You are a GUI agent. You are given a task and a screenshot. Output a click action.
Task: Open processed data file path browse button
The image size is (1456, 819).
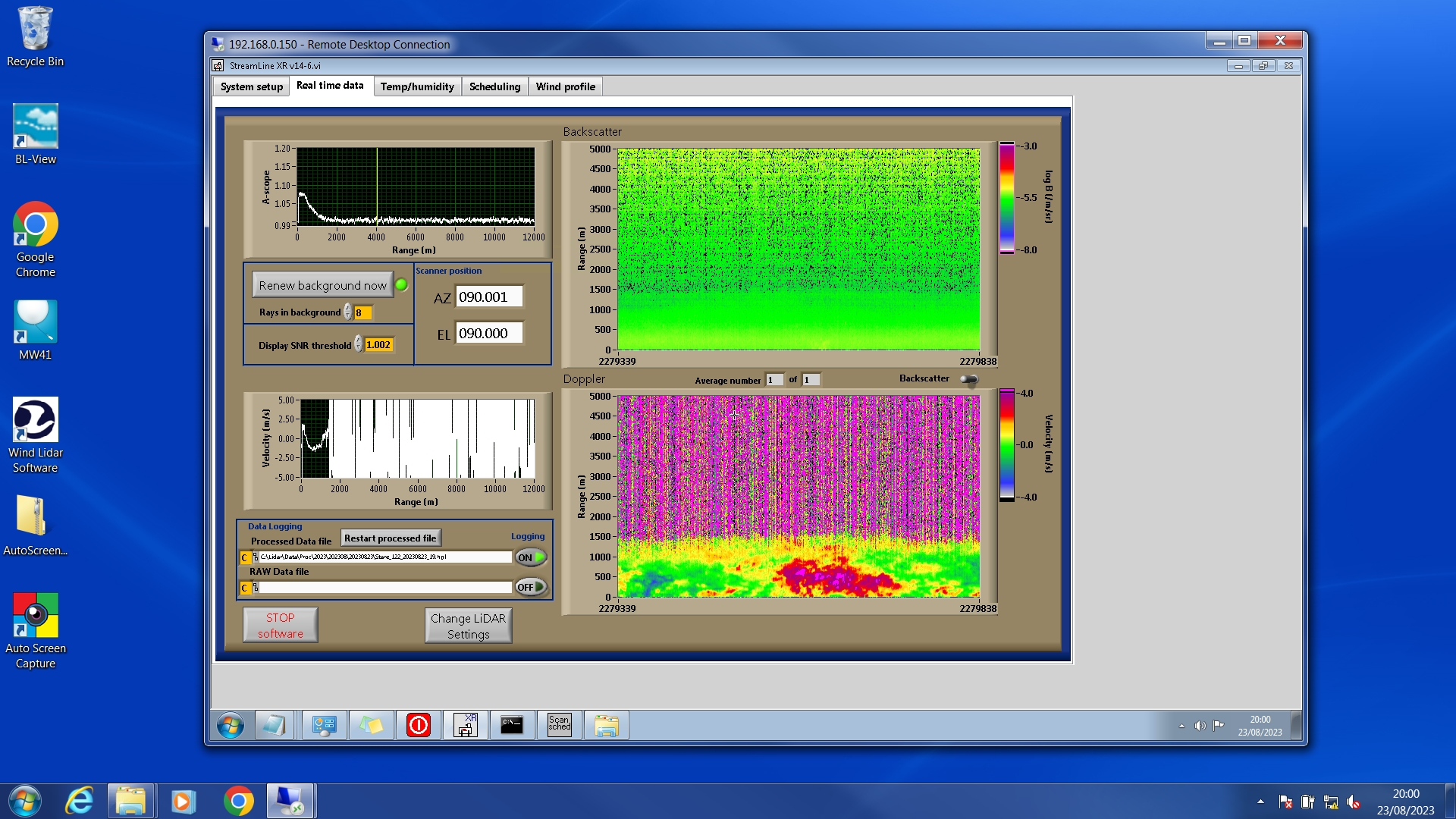[256, 557]
